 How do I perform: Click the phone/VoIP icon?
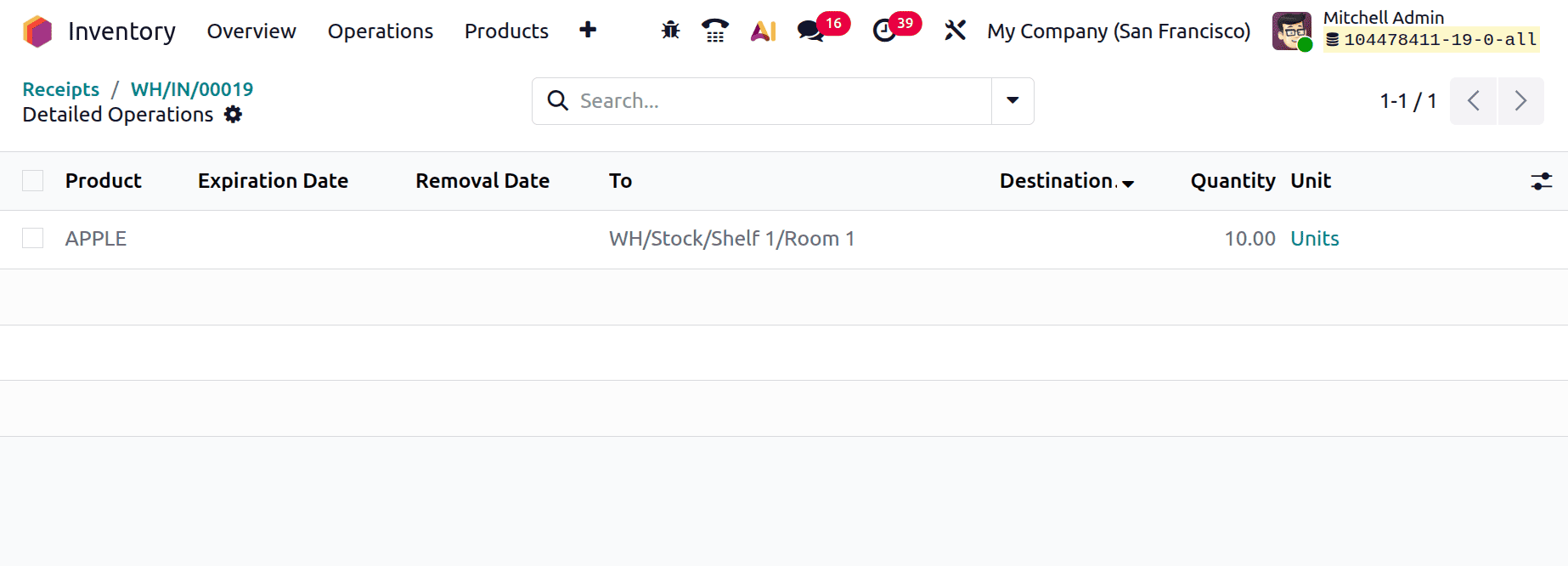point(714,31)
